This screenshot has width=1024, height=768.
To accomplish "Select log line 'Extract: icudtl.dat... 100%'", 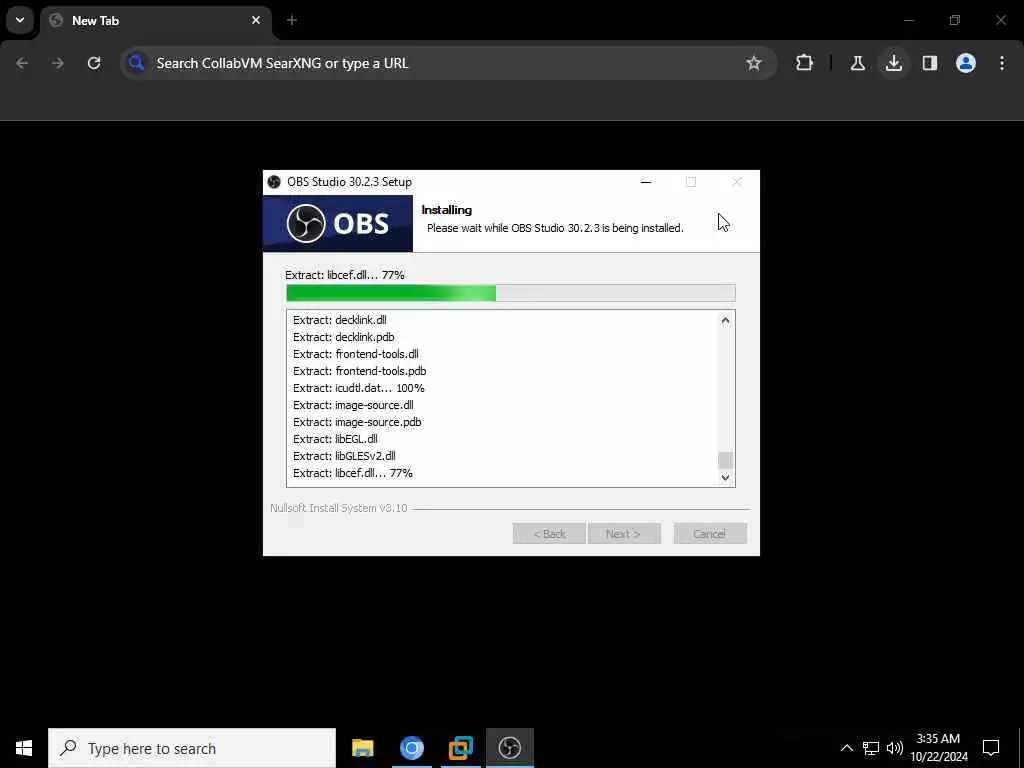I will (359, 388).
